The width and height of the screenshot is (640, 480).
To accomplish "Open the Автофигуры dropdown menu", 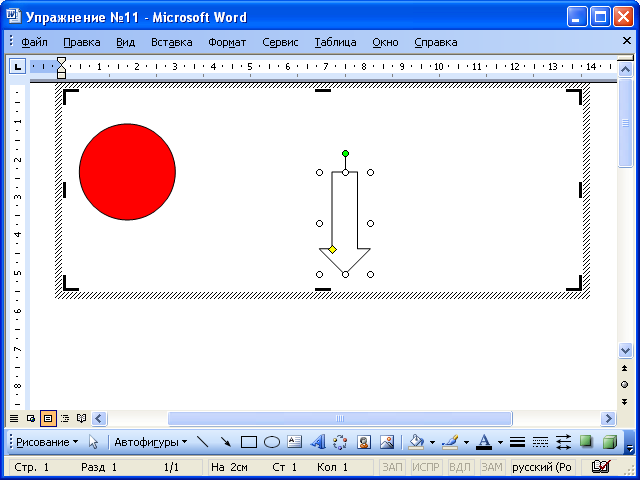I will (x=150, y=442).
